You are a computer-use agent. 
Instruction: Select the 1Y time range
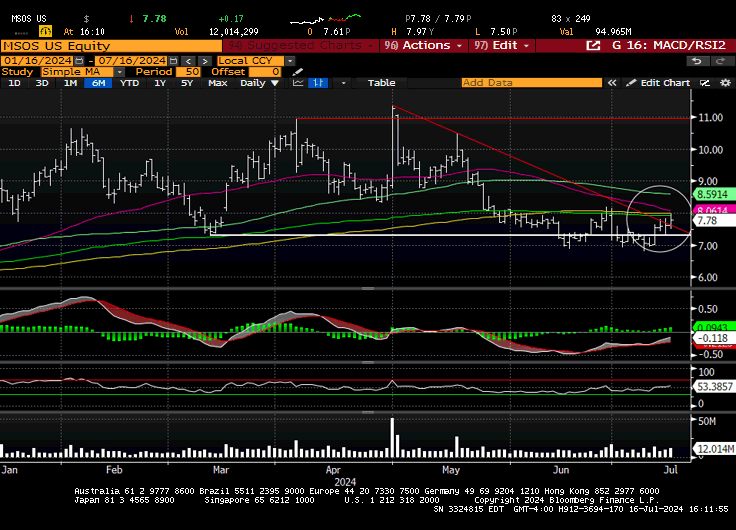tap(160, 83)
